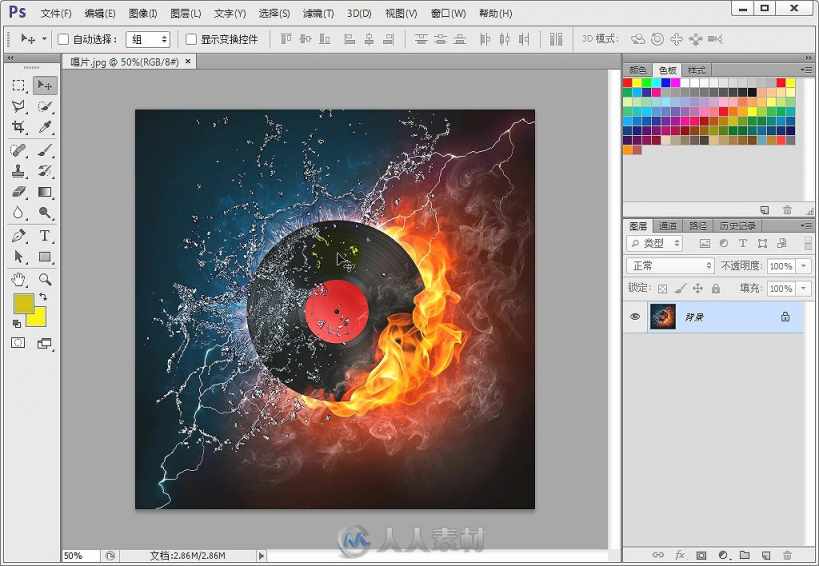The image size is (819, 566).
Task: Switch to the Paths tab
Action: pyautogui.click(x=698, y=226)
